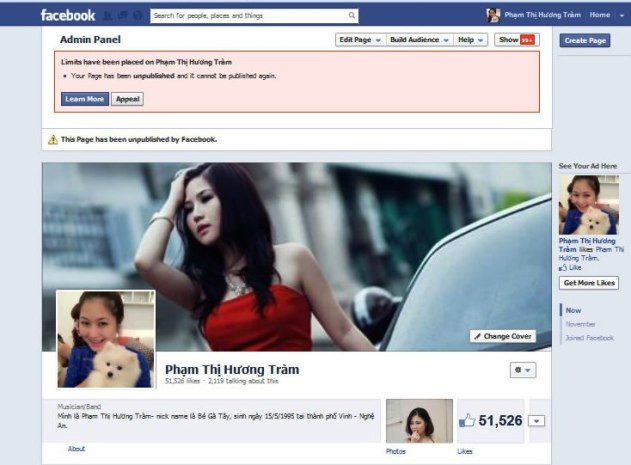Click the thumbs-up Likes icon

coord(467,421)
